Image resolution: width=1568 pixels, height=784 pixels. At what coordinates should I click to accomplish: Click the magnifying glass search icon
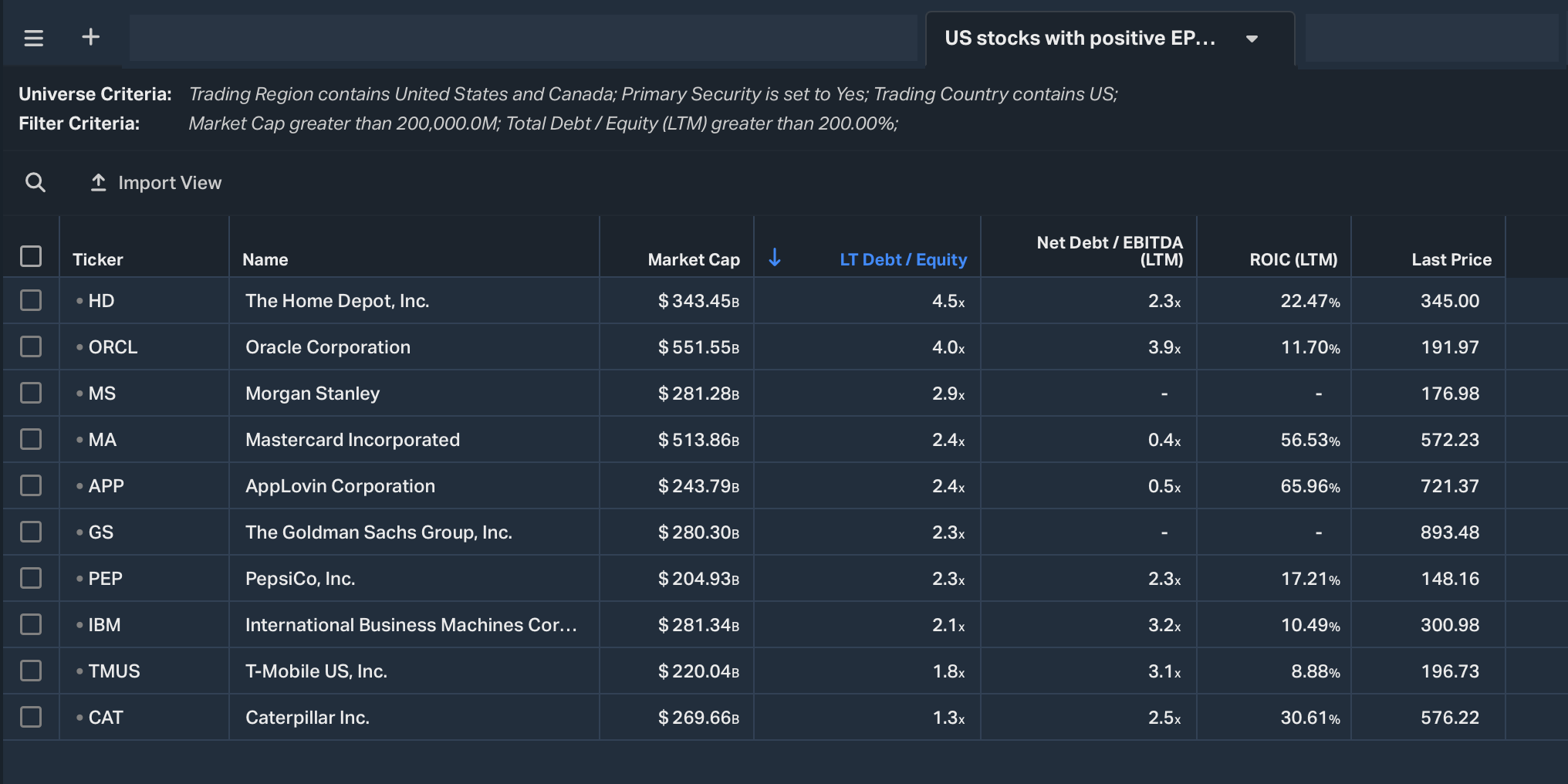coord(35,183)
